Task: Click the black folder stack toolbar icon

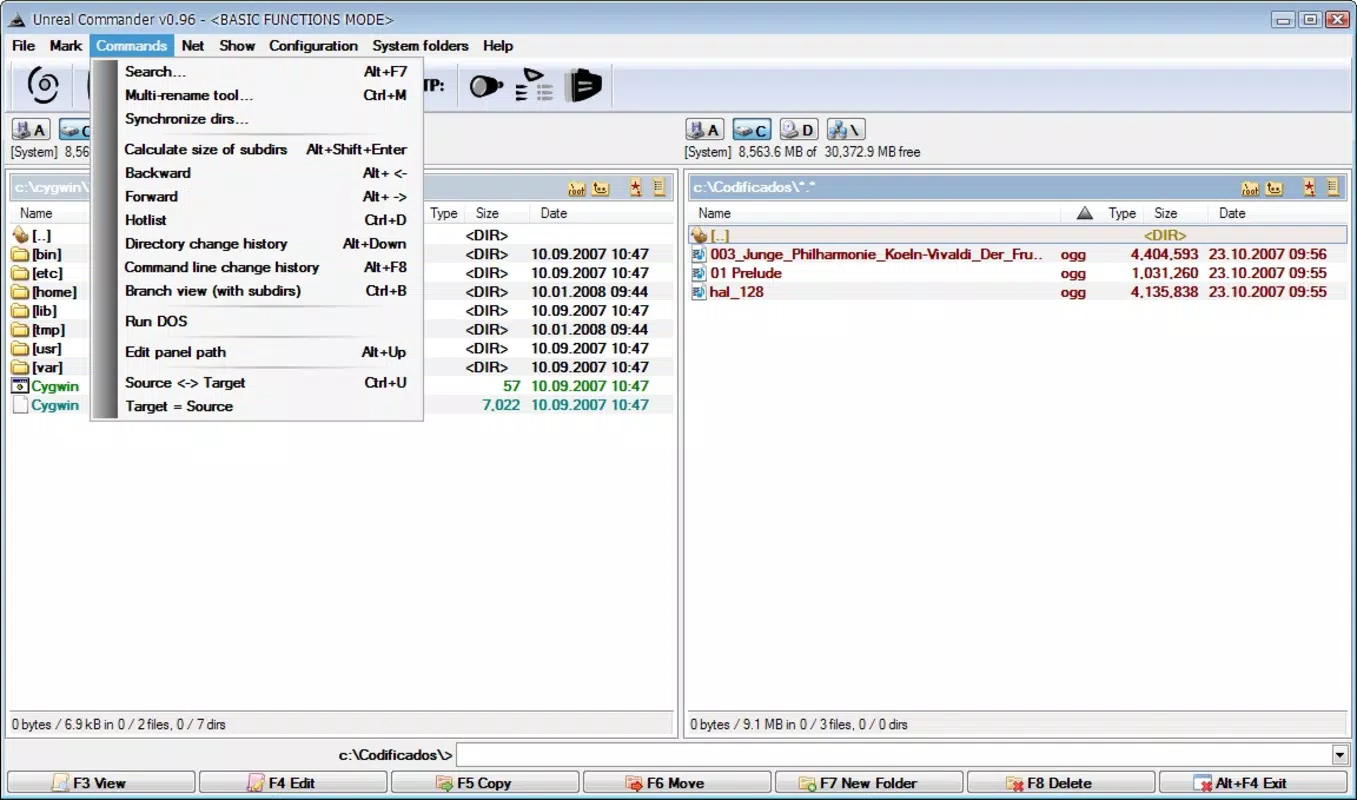Action: (584, 86)
